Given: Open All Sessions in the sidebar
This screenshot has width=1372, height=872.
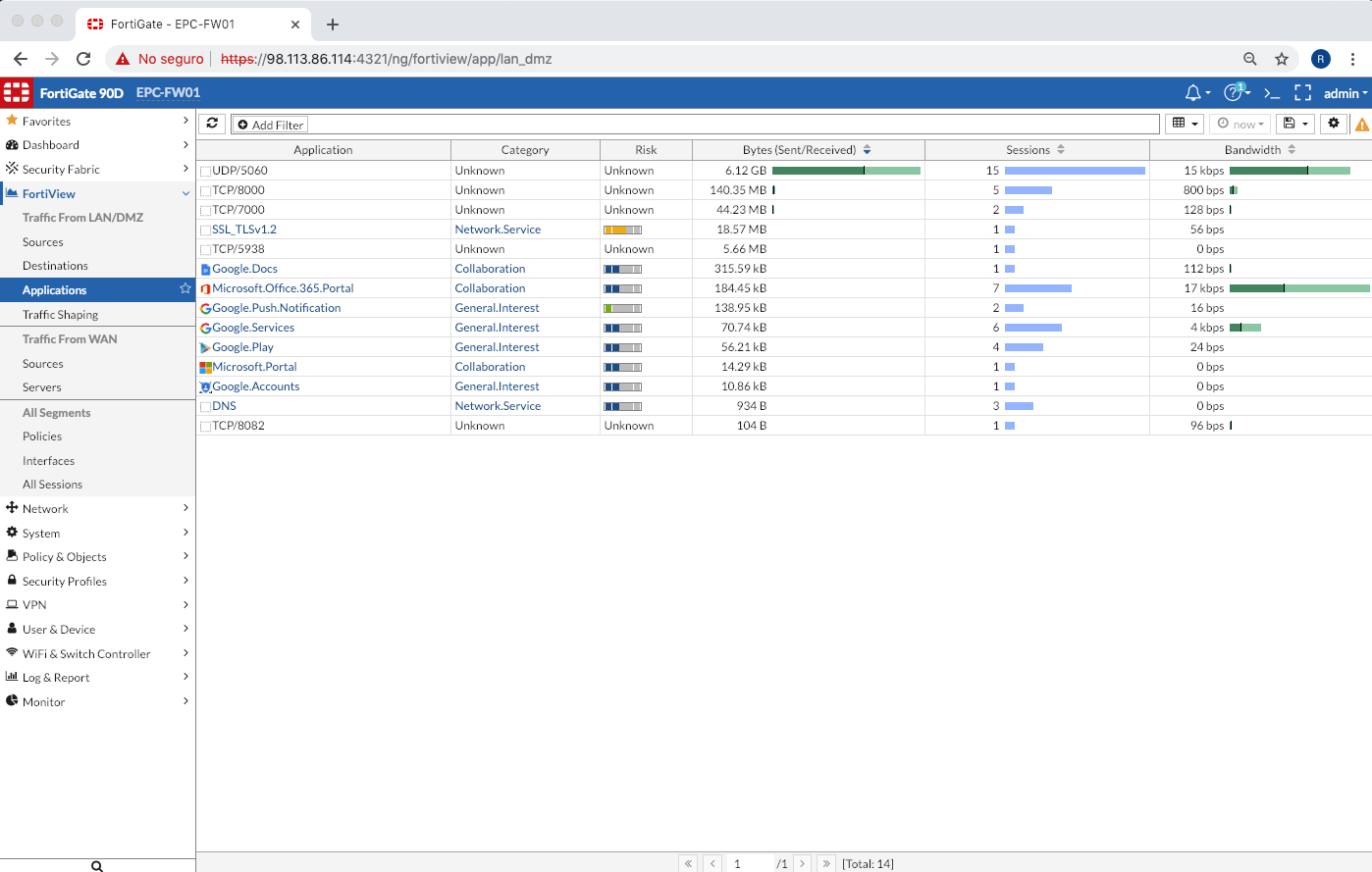Looking at the screenshot, I should 52,484.
